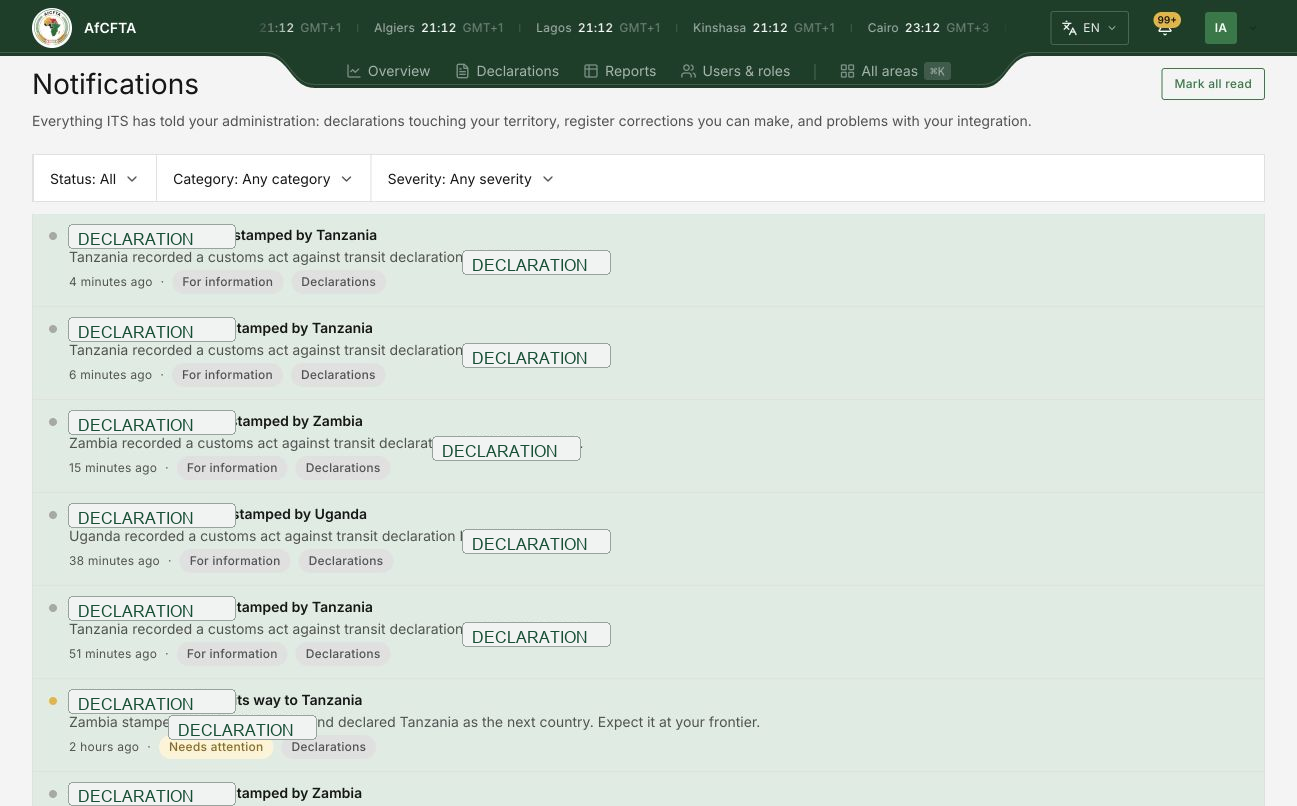This screenshot has height=806, width=1297.
Task: Click For information tag on 6 minutes ago row
Action: point(227,375)
